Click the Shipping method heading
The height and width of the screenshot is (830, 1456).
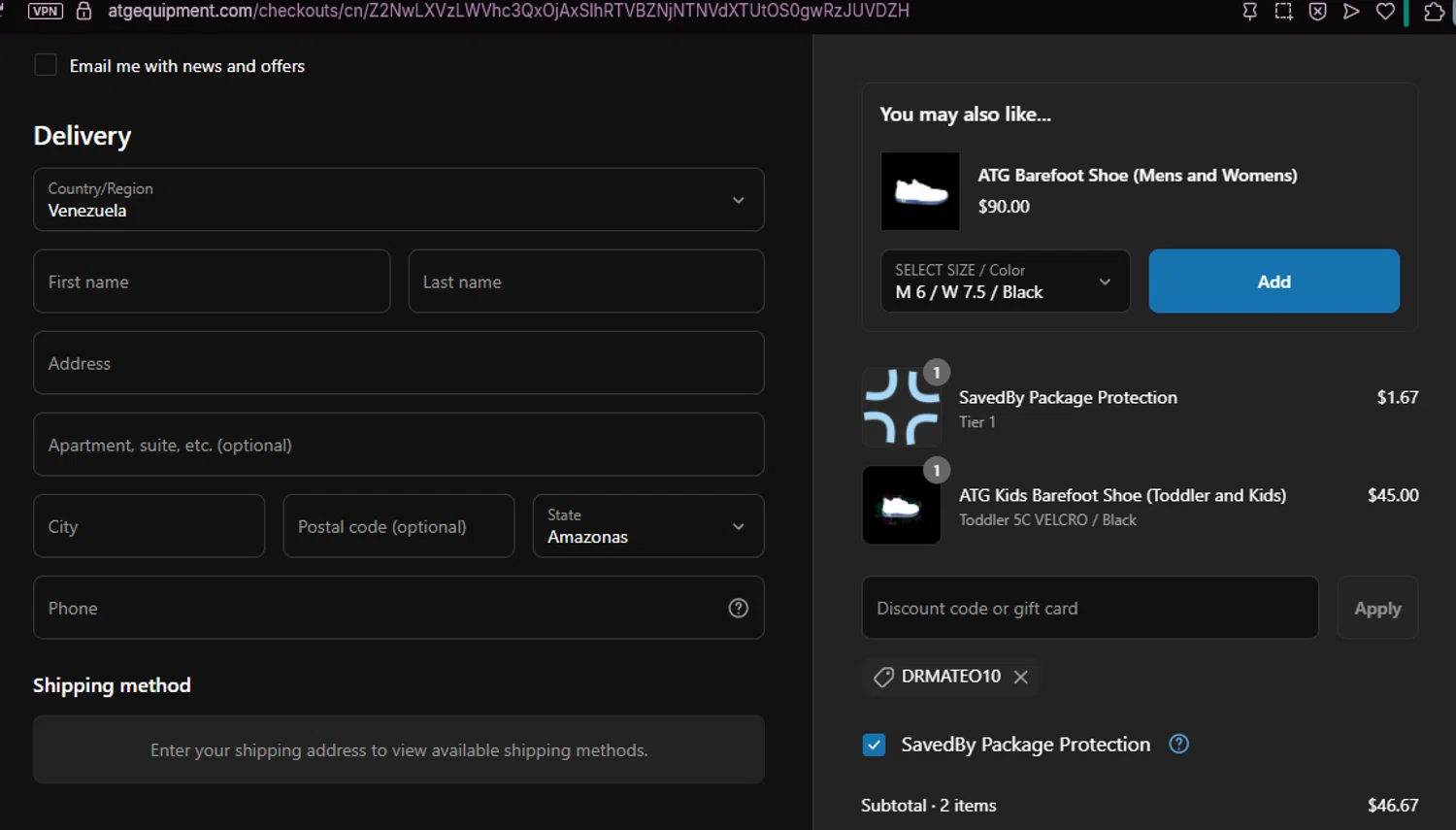[x=112, y=685]
